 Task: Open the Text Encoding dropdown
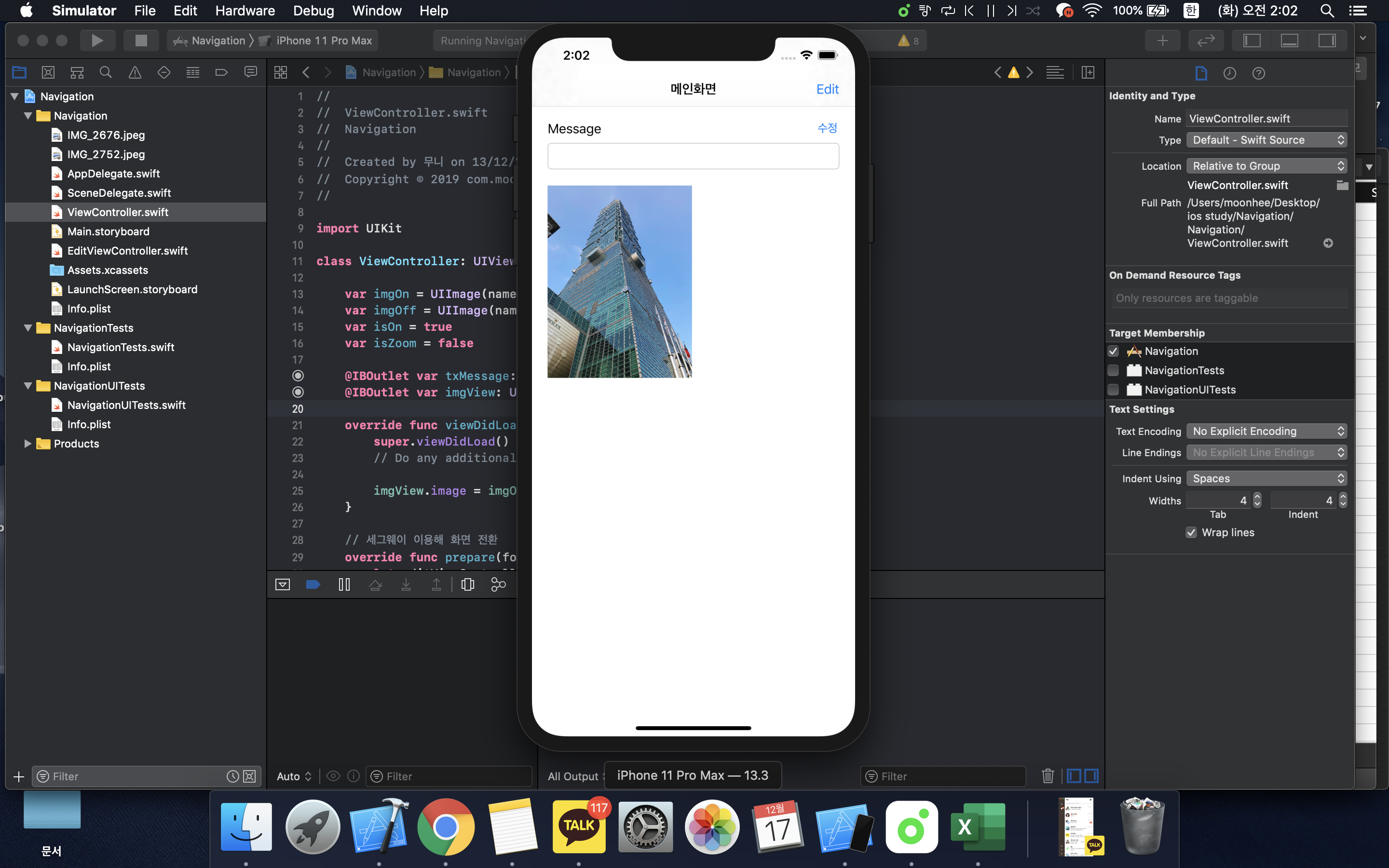pyautogui.click(x=1266, y=431)
